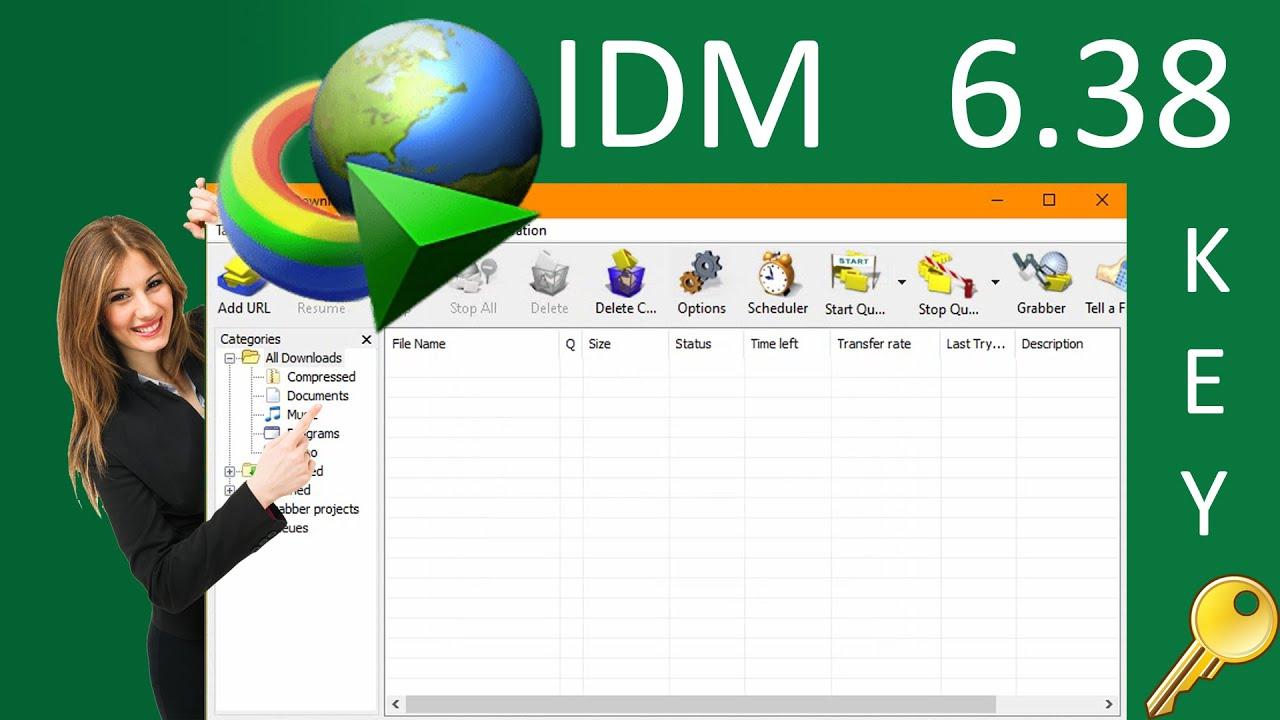Close the IDM window
The height and width of the screenshot is (720, 1280).
tap(1102, 200)
